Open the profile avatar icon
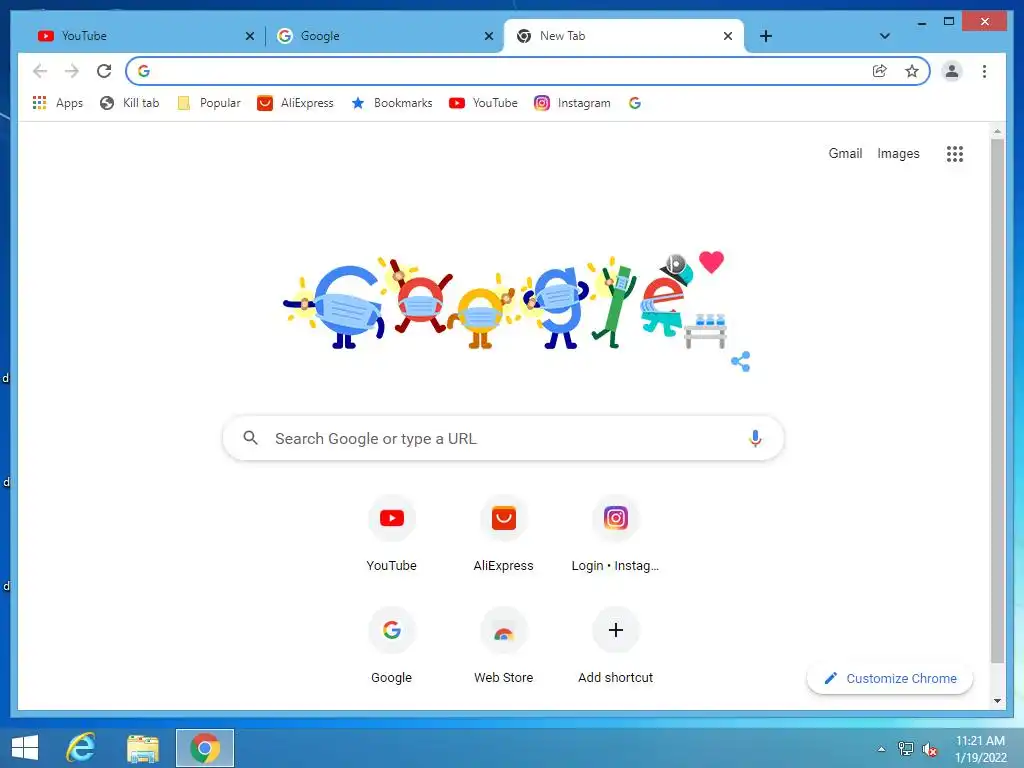Viewport: 1024px width, 768px height. [x=952, y=71]
